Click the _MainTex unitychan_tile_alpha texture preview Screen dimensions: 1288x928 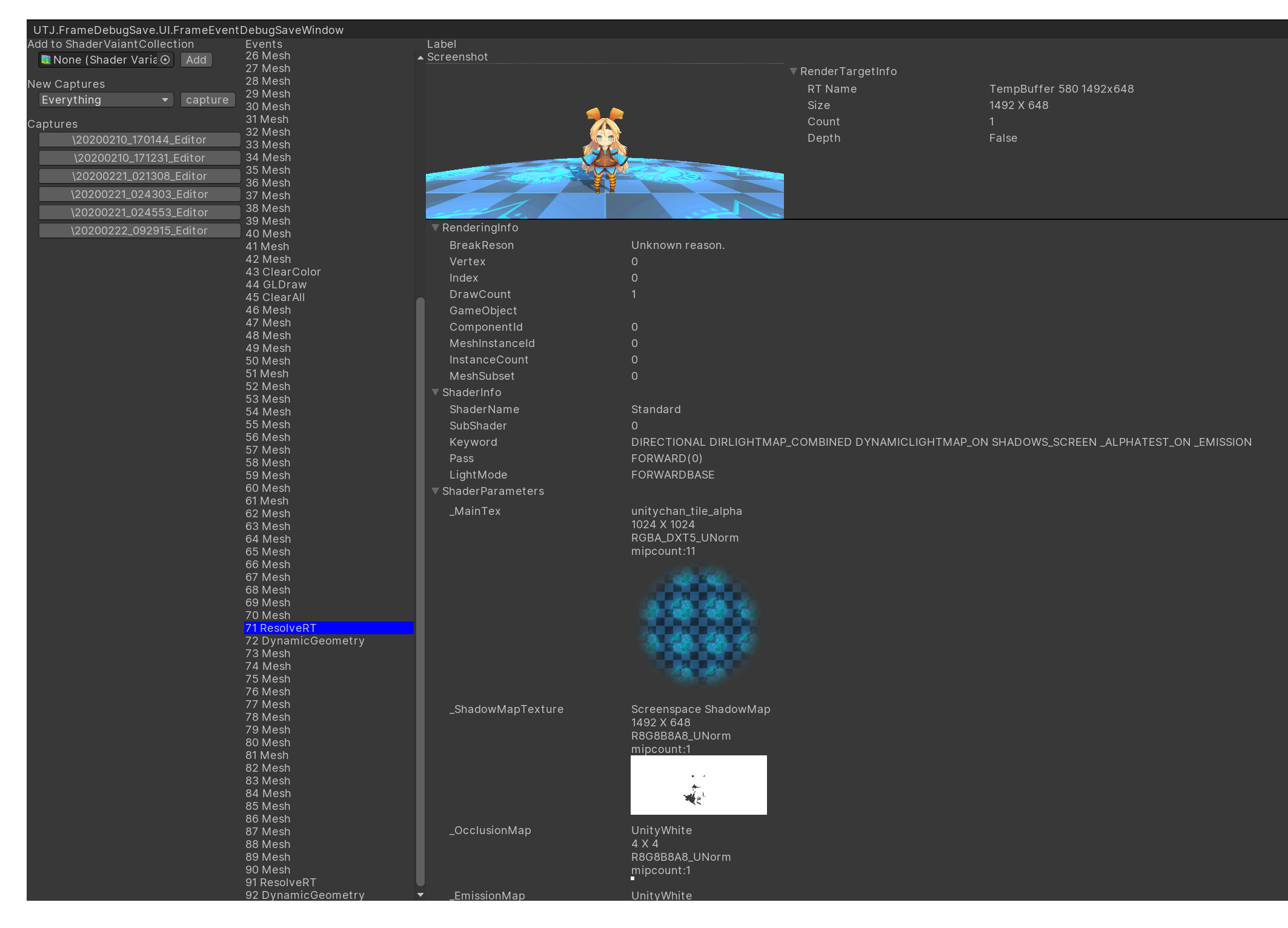[x=699, y=626]
